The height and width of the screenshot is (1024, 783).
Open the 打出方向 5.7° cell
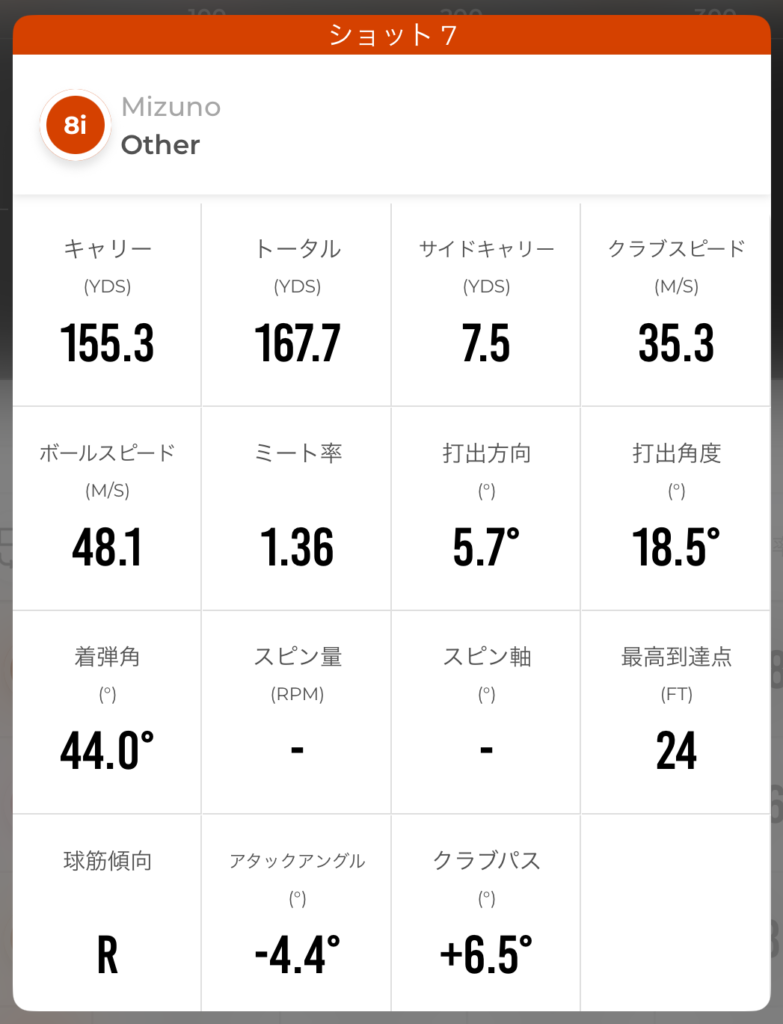pos(486,509)
